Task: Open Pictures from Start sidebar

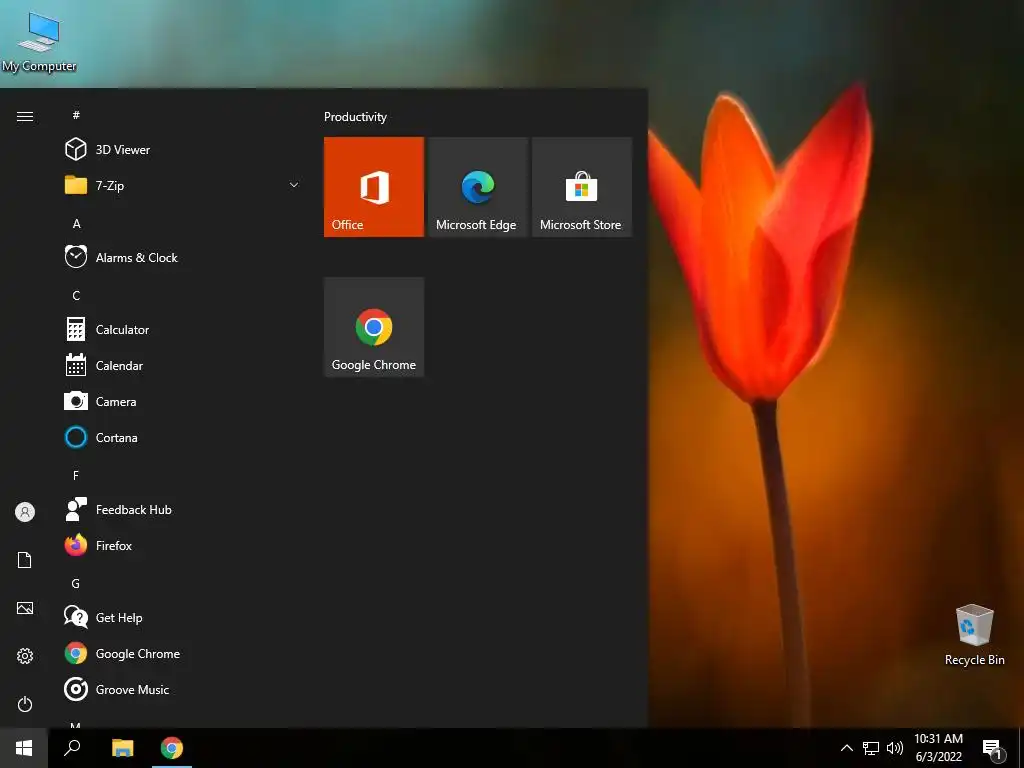Action: click(x=25, y=608)
